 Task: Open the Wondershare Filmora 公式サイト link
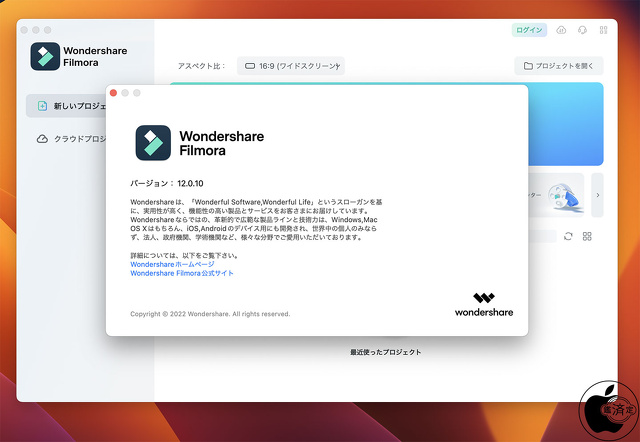[182, 273]
